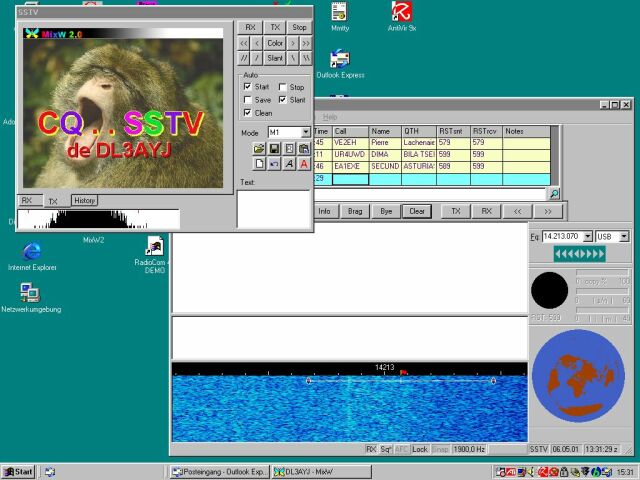Open Internet Explorer desktop icon
Screen dimensions: 640x480
click(x=32, y=256)
